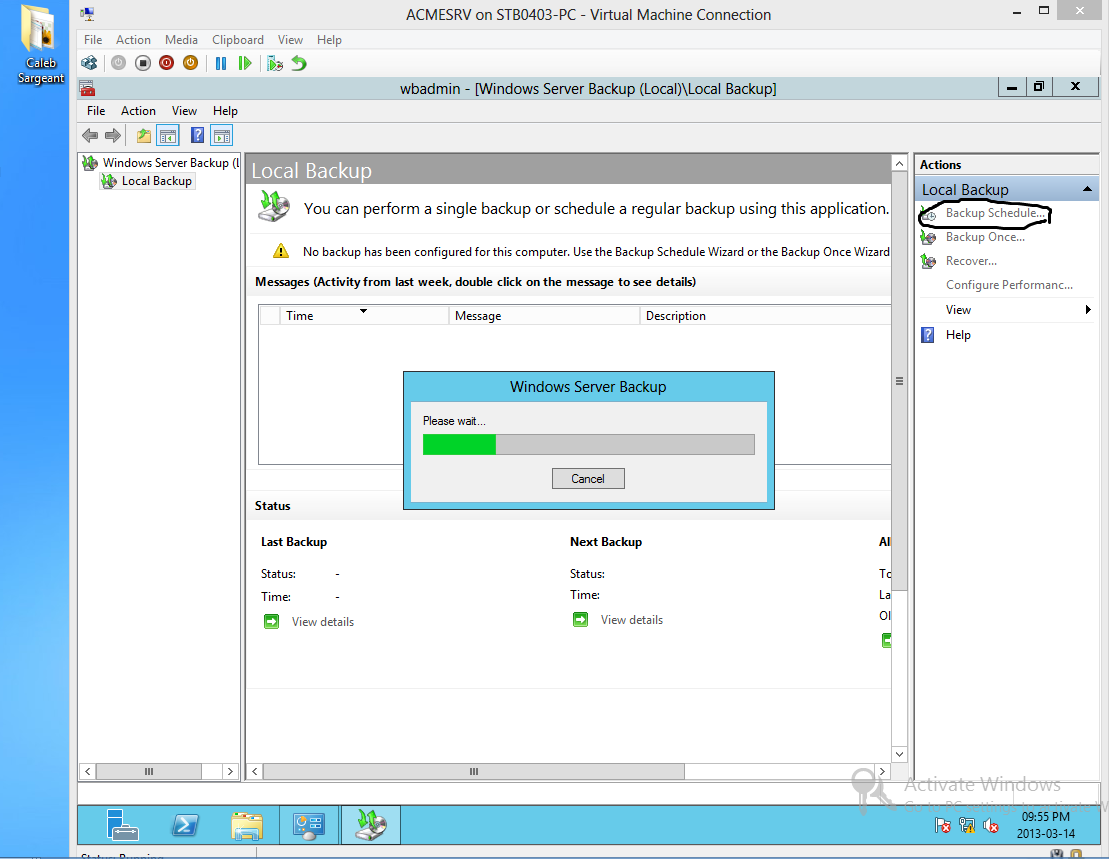Click View details under Next Backup
The height and width of the screenshot is (859, 1109).
(632, 619)
